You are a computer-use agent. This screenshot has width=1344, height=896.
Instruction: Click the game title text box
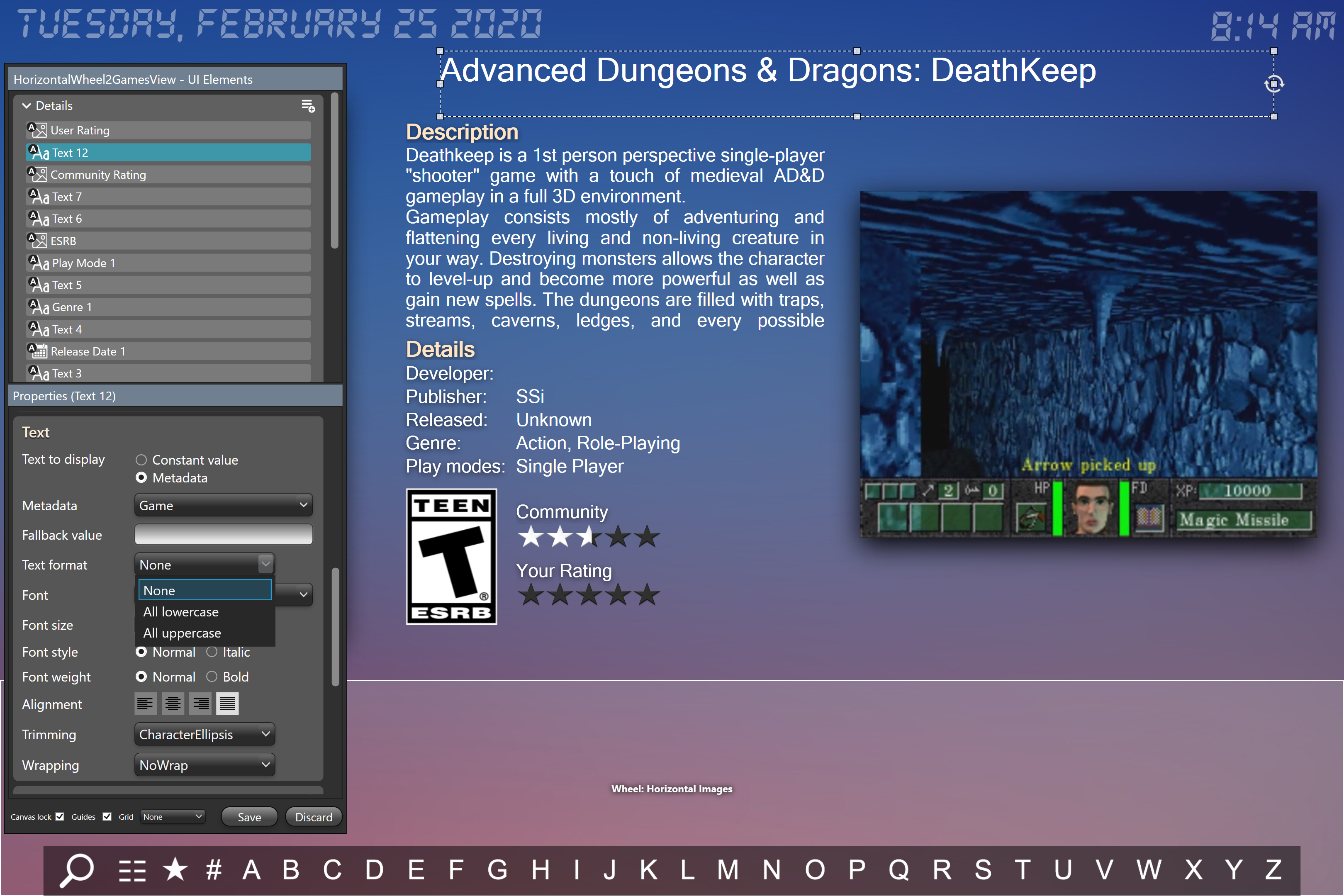click(x=857, y=83)
